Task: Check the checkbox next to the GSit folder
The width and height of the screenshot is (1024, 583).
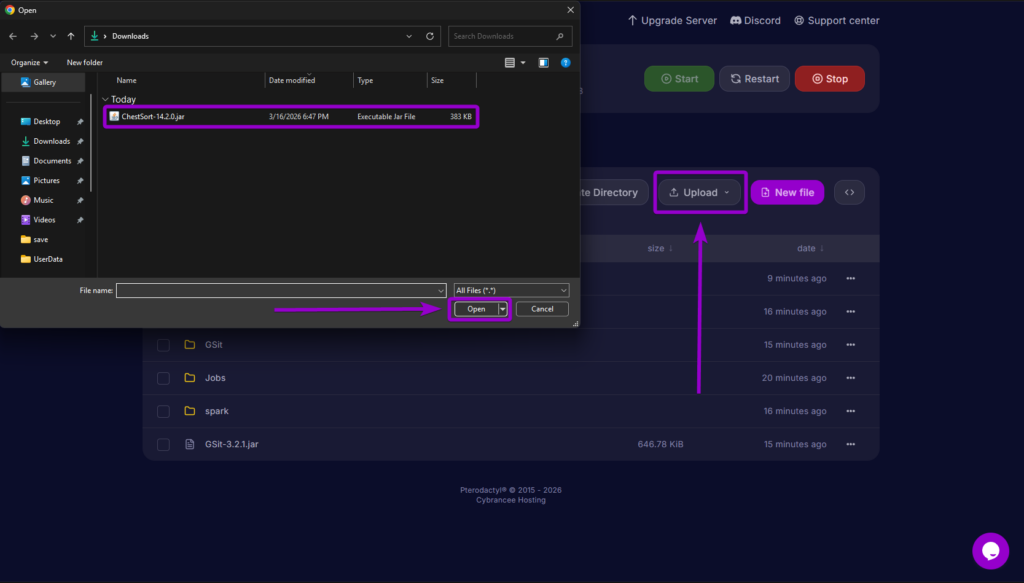Action: click(x=163, y=344)
